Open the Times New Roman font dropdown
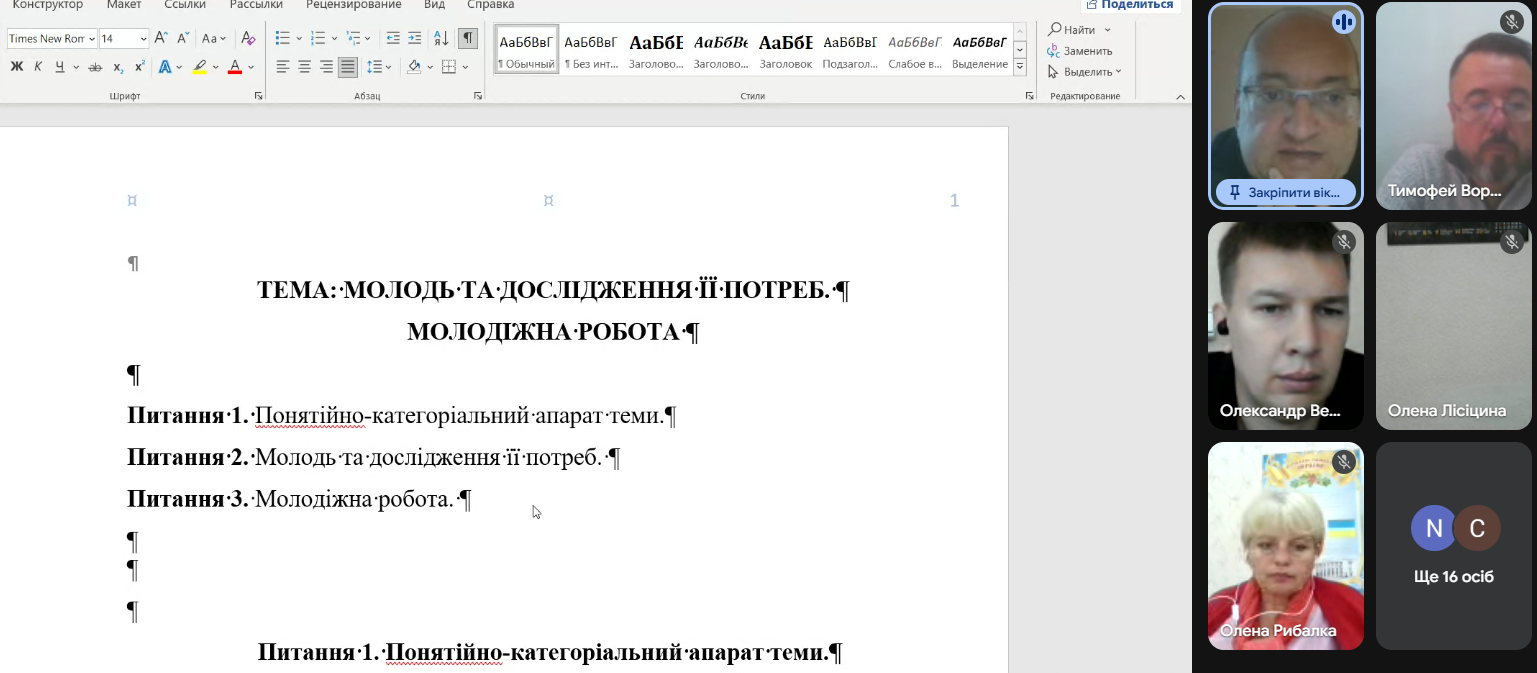Viewport: 1537px width, 673px height. (92, 39)
